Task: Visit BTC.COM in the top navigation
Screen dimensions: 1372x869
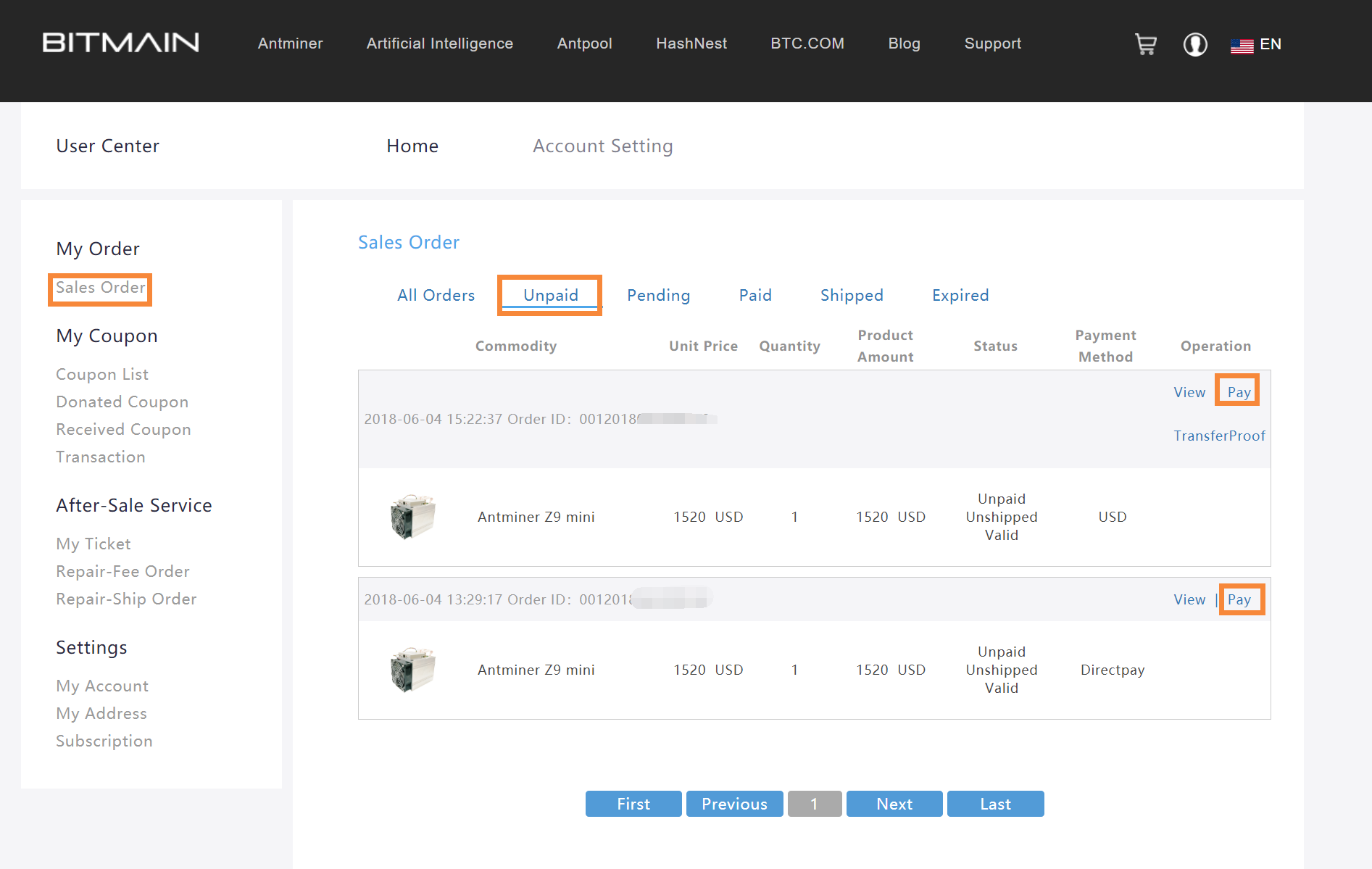Action: pos(807,43)
